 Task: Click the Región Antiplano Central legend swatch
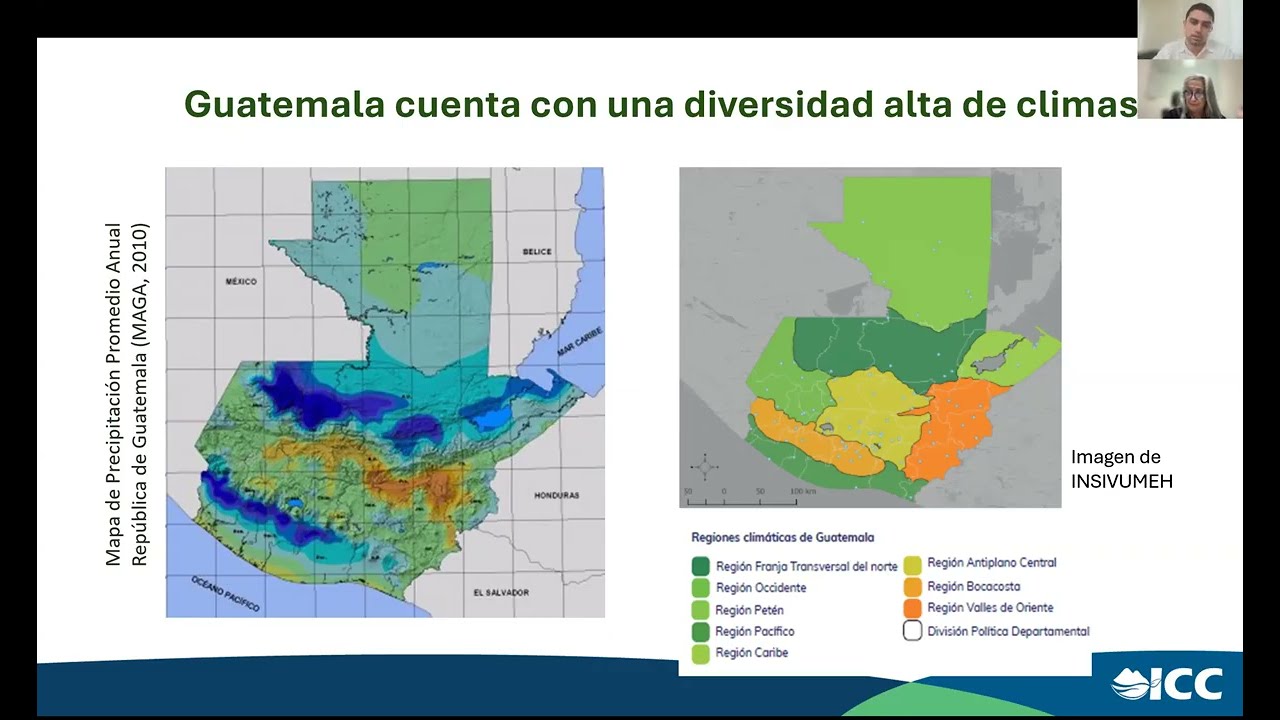click(912, 564)
